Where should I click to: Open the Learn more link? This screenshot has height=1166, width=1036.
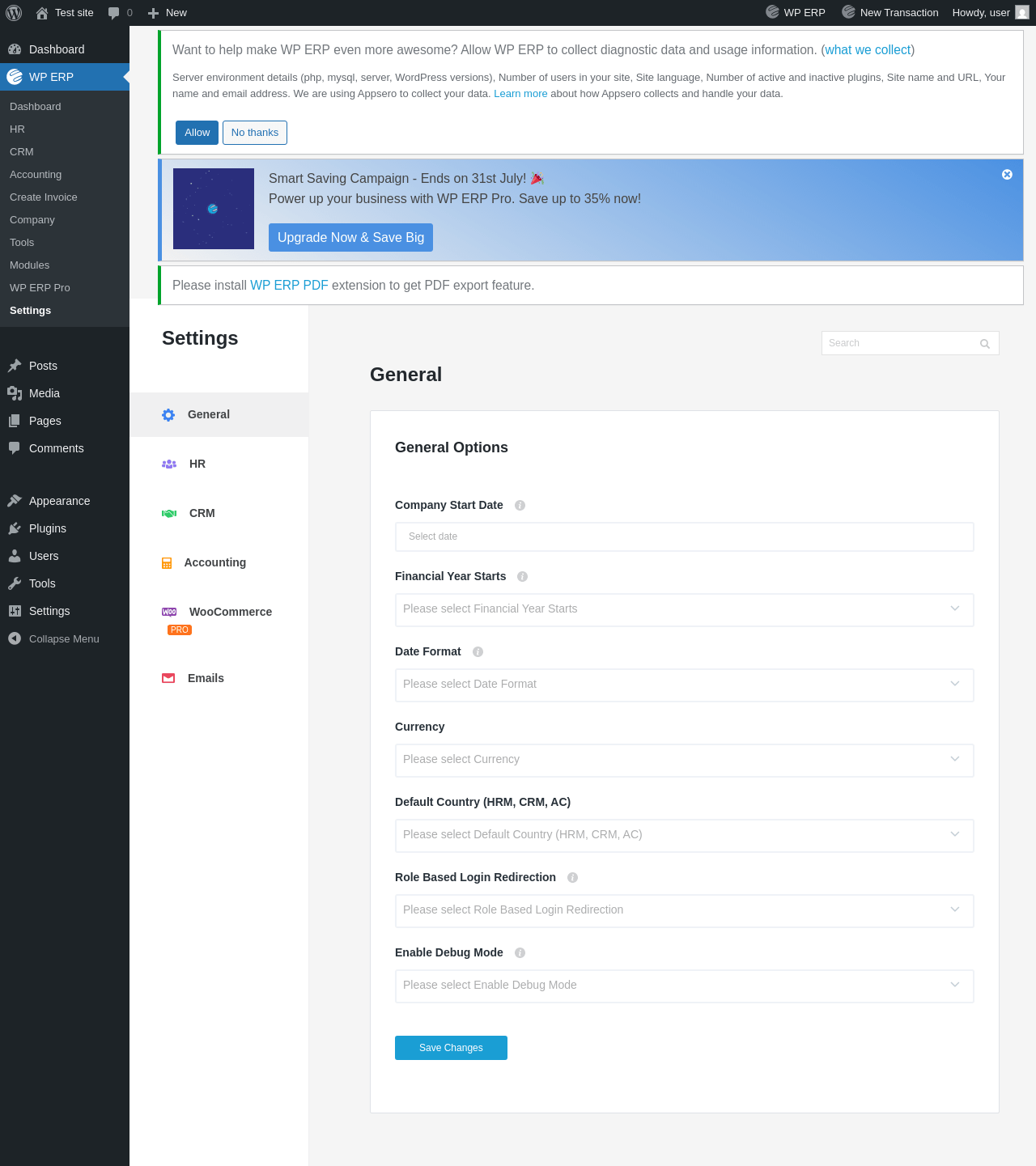click(x=520, y=94)
